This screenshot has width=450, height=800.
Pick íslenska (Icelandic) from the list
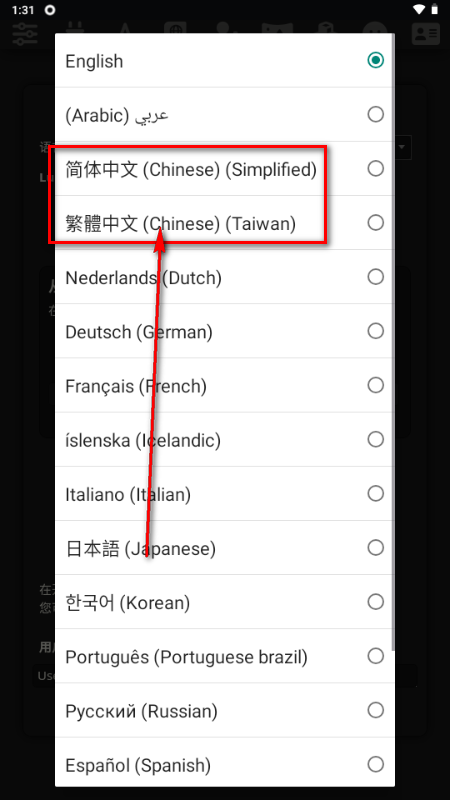224,439
